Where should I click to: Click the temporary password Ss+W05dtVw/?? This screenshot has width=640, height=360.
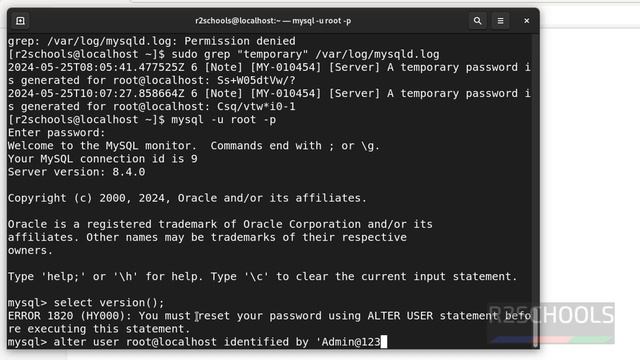click(x=256, y=80)
